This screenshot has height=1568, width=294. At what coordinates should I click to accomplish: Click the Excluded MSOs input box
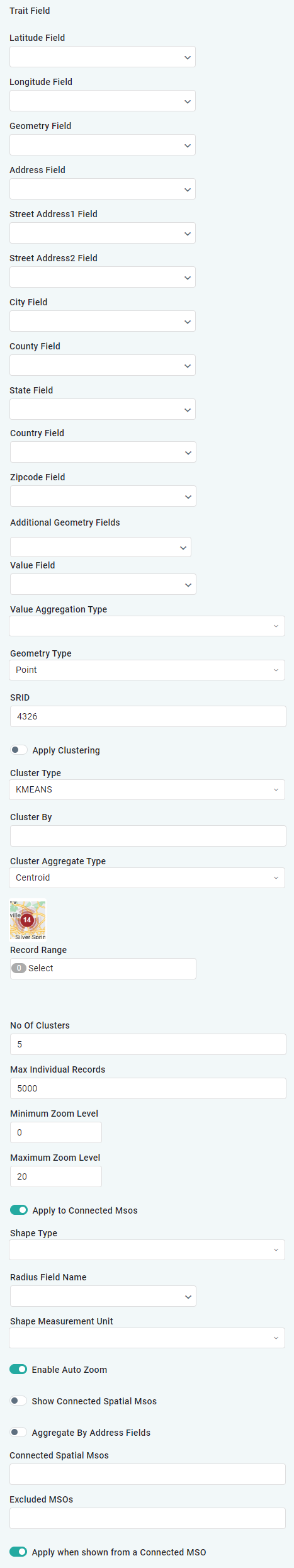148,1518
